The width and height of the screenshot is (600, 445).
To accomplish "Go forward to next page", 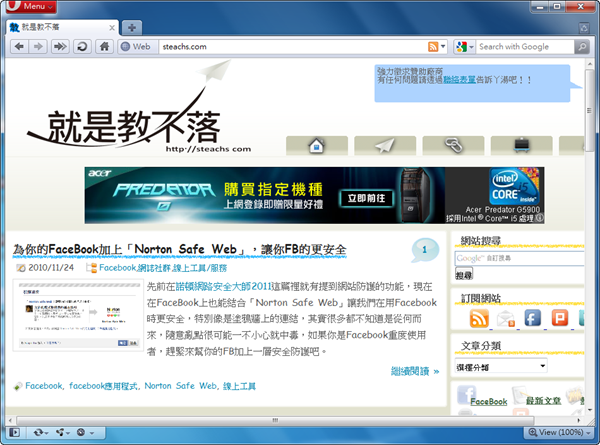I will pyautogui.click(x=38, y=47).
